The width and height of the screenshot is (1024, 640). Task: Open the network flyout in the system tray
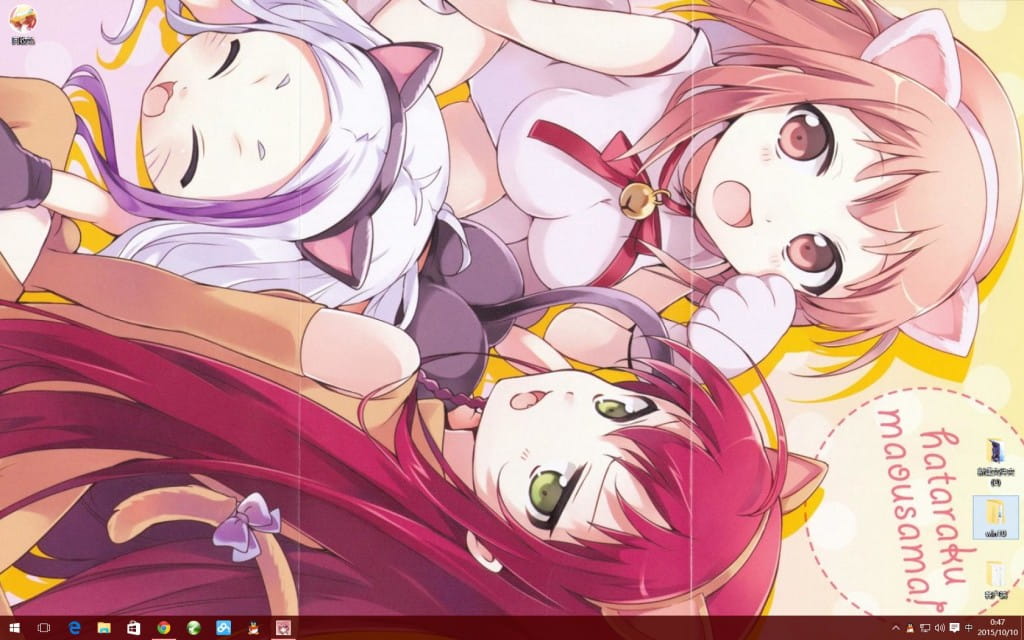tap(925, 630)
